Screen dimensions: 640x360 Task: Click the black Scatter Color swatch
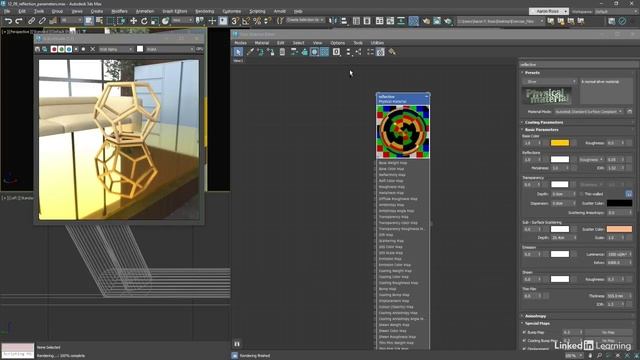pyautogui.click(x=619, y=203)
